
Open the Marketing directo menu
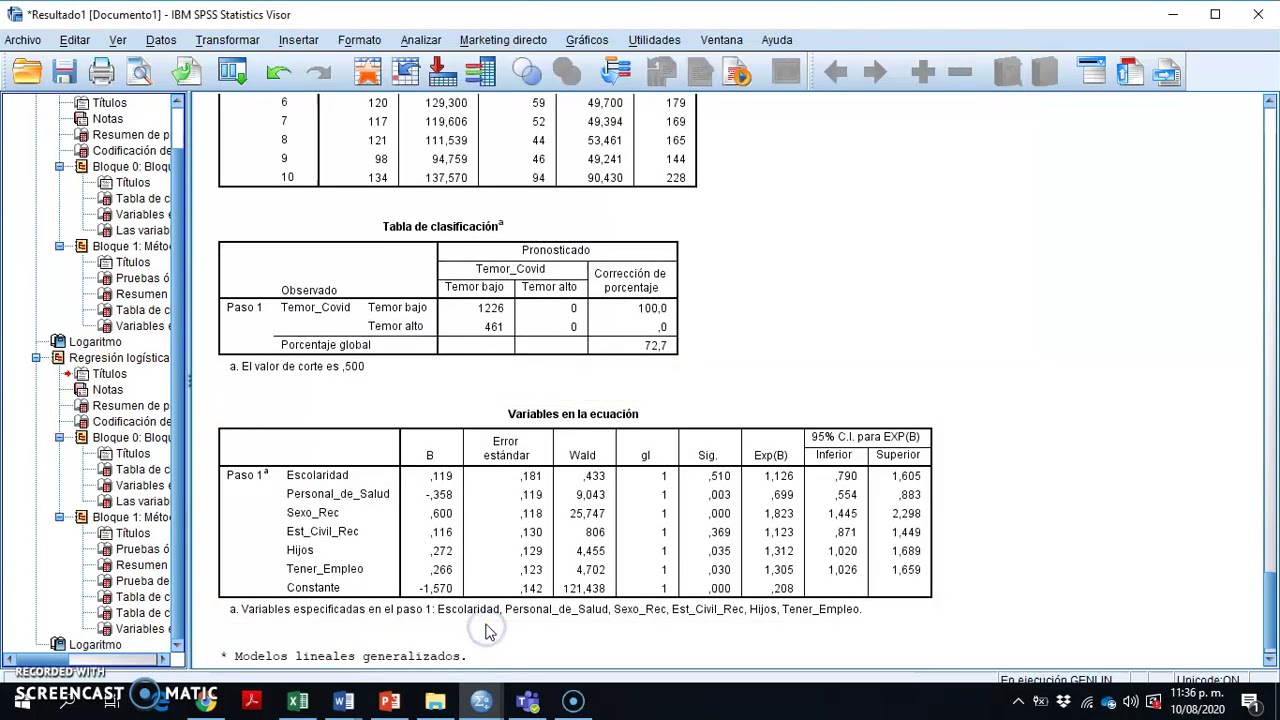503,40
